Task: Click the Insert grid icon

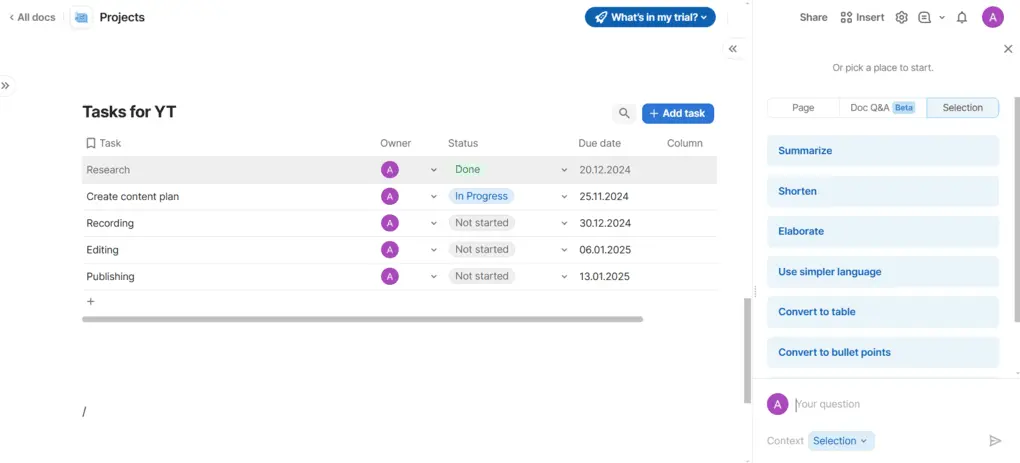Action: click(846, 18)
